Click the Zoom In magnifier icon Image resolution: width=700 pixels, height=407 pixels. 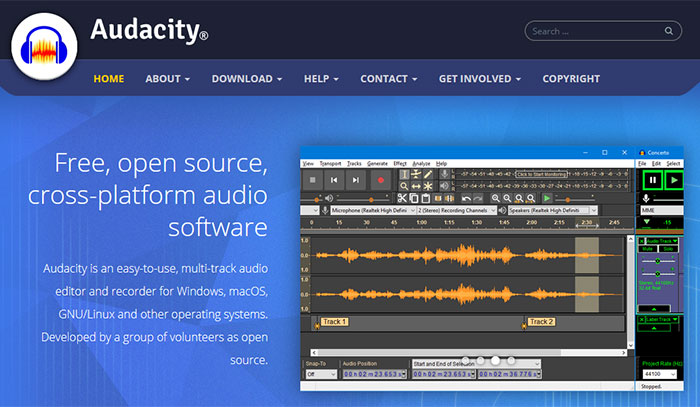496,198
